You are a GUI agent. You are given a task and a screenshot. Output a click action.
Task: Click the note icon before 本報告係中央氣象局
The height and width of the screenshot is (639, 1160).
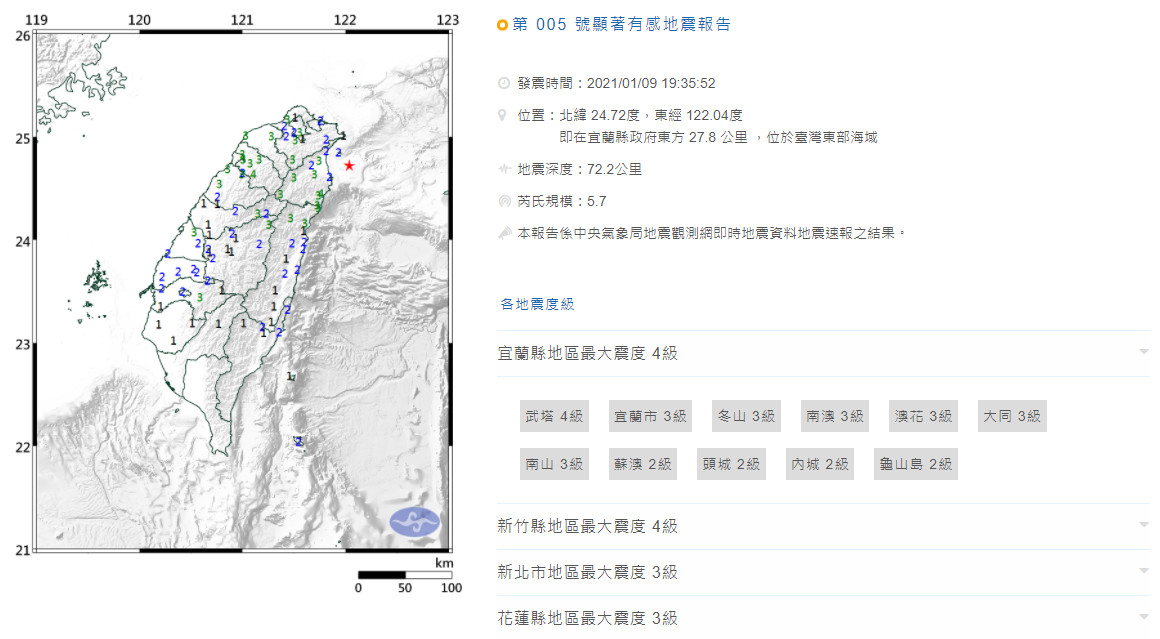(503, 233)
